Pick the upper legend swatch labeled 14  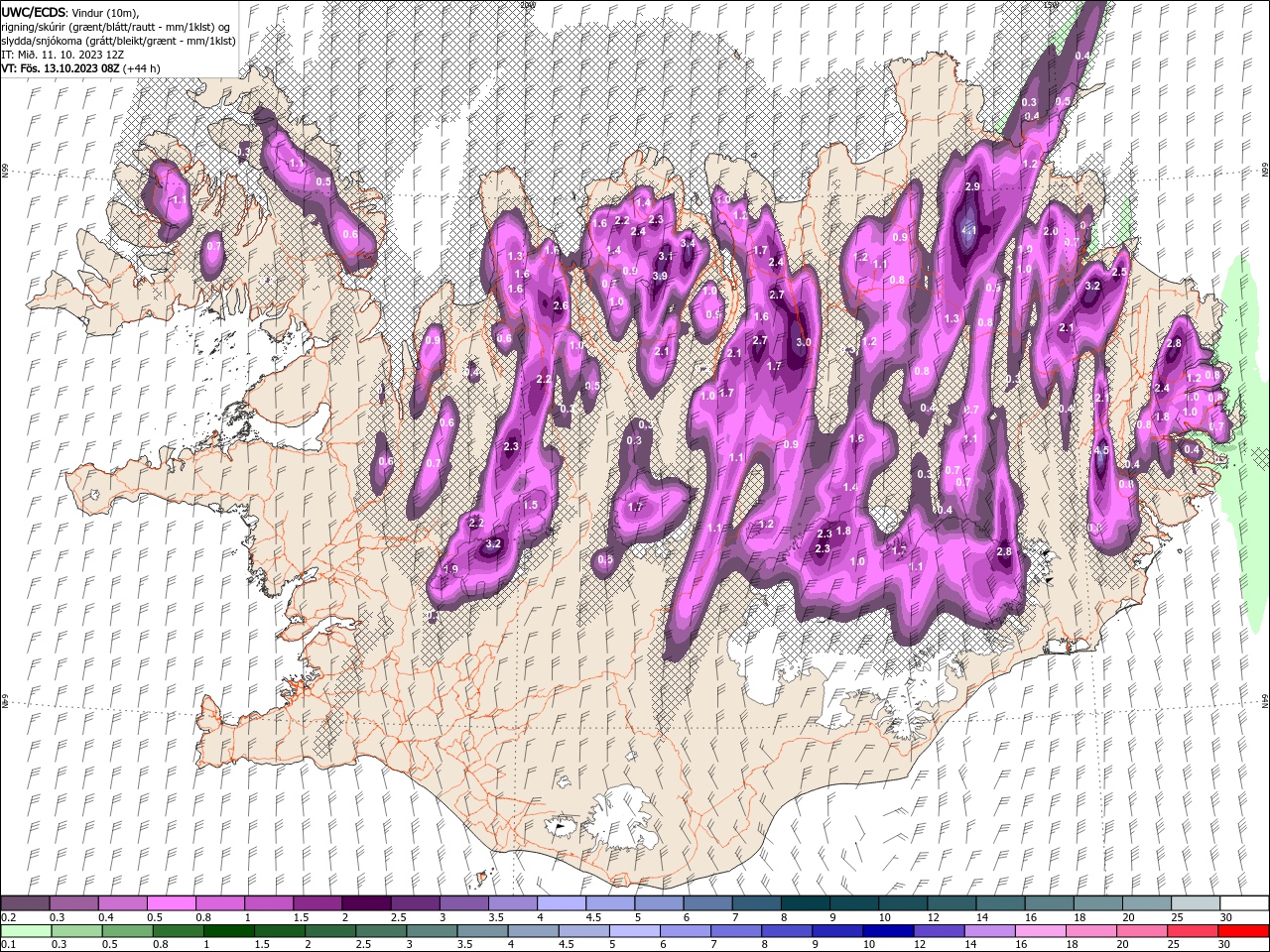(998, 903)
